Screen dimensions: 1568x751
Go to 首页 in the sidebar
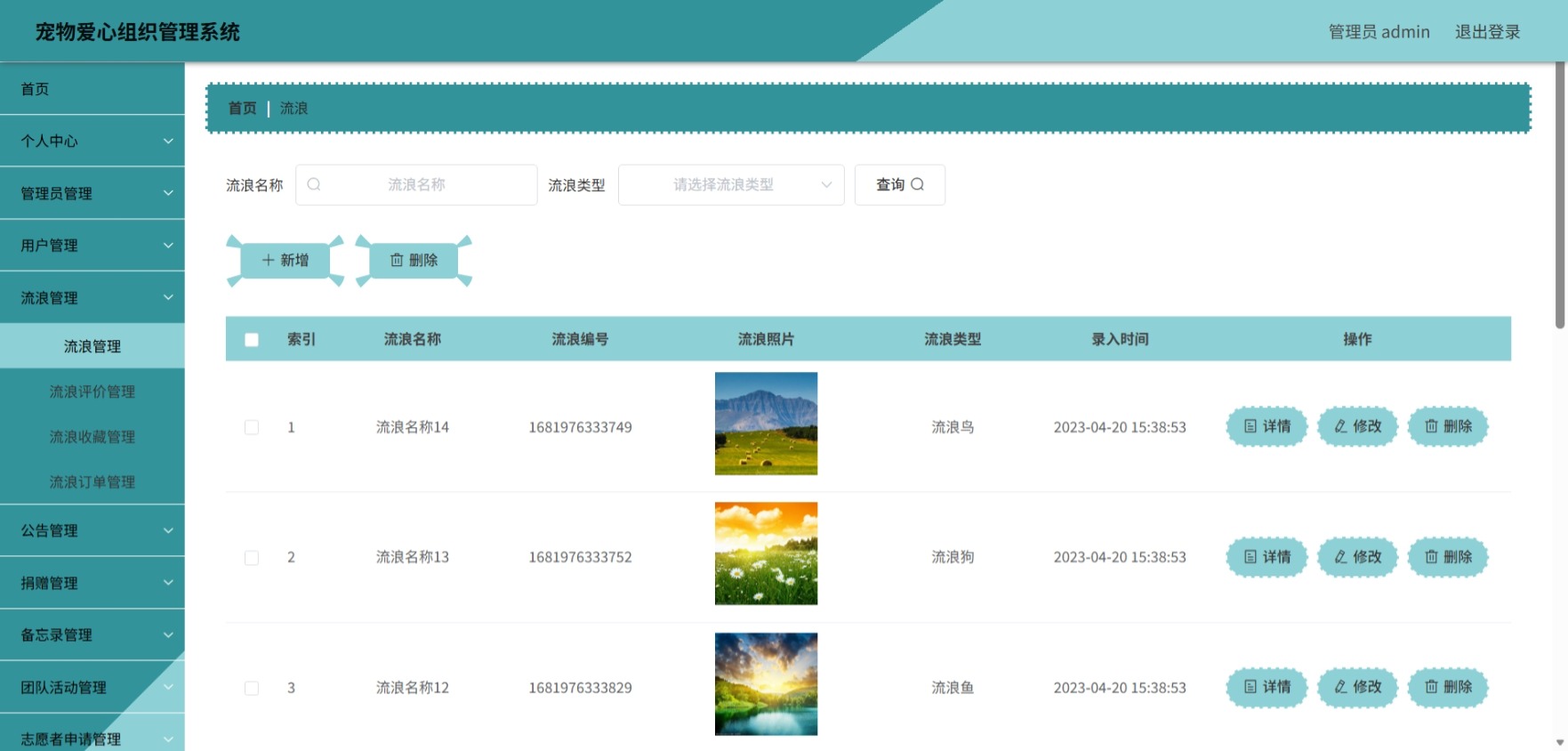tap(92, 88)
